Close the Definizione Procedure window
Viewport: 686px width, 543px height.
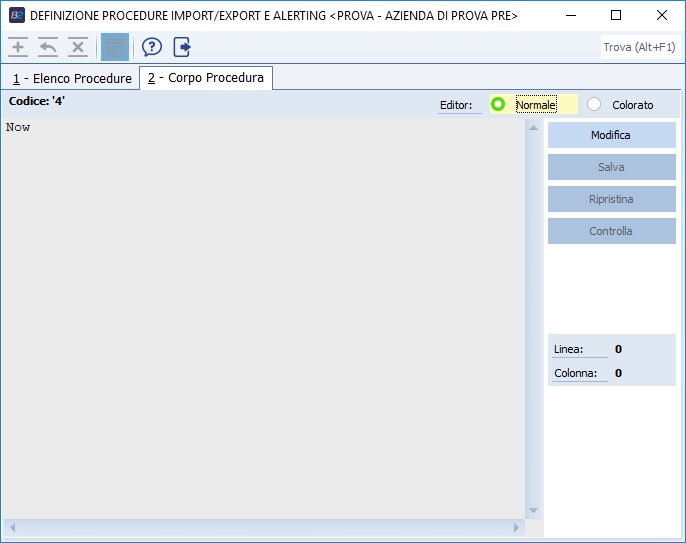click(662, 15)
